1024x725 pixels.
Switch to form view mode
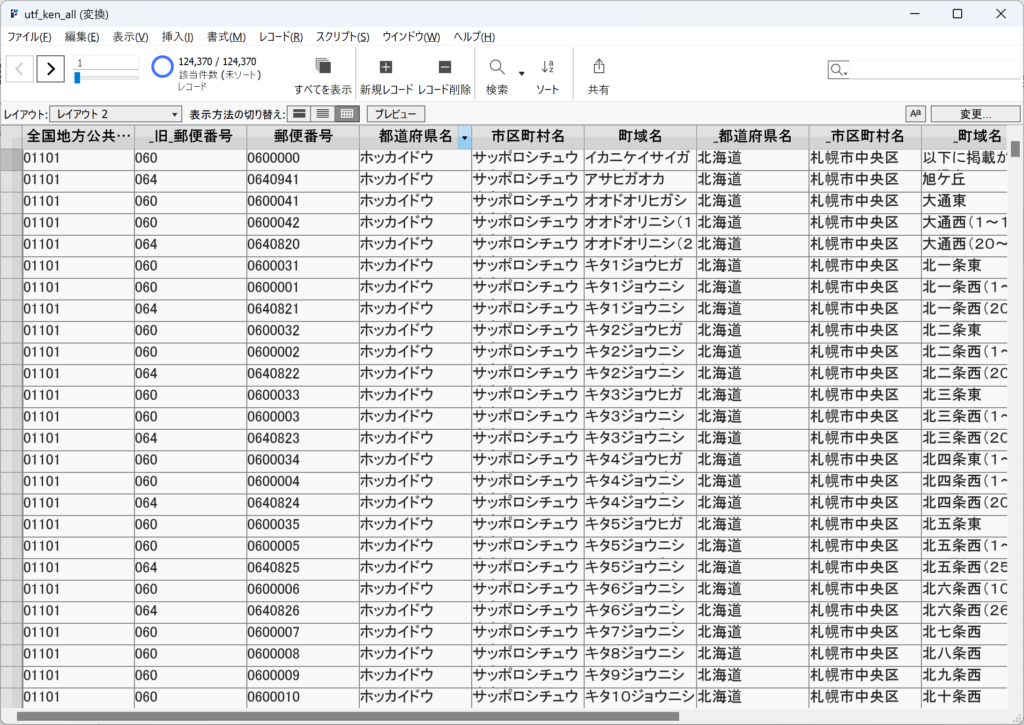(299, 114)
